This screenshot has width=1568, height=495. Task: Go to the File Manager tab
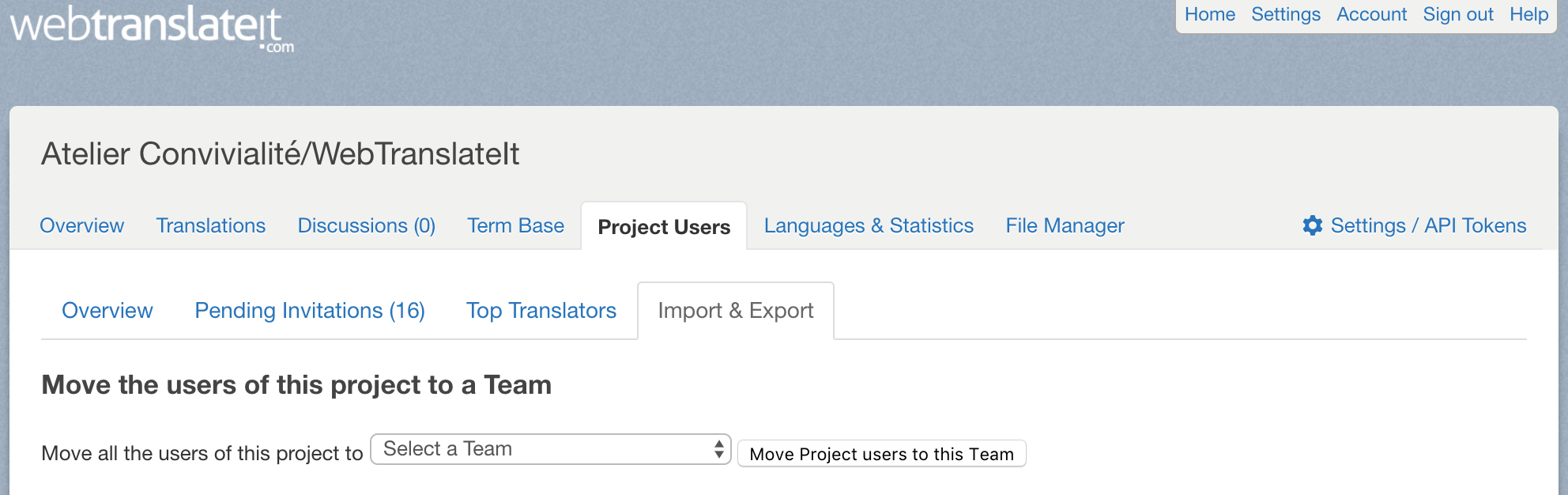pos(1065,226)
